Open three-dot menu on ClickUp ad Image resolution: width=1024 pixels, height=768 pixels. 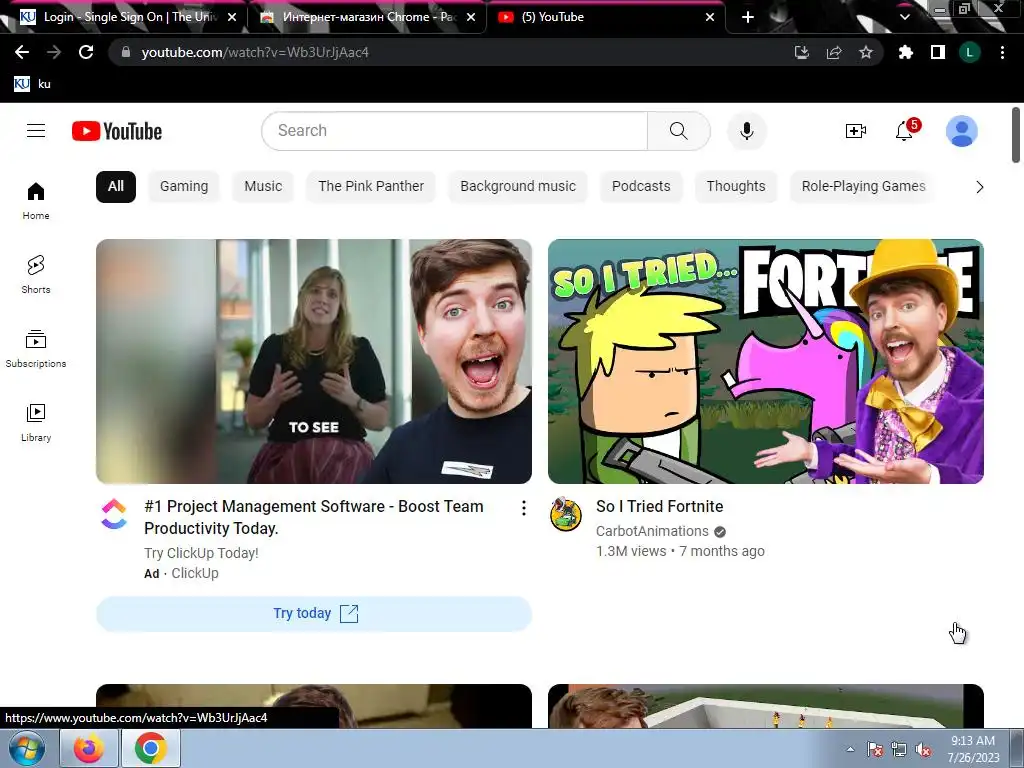[523, 508]
